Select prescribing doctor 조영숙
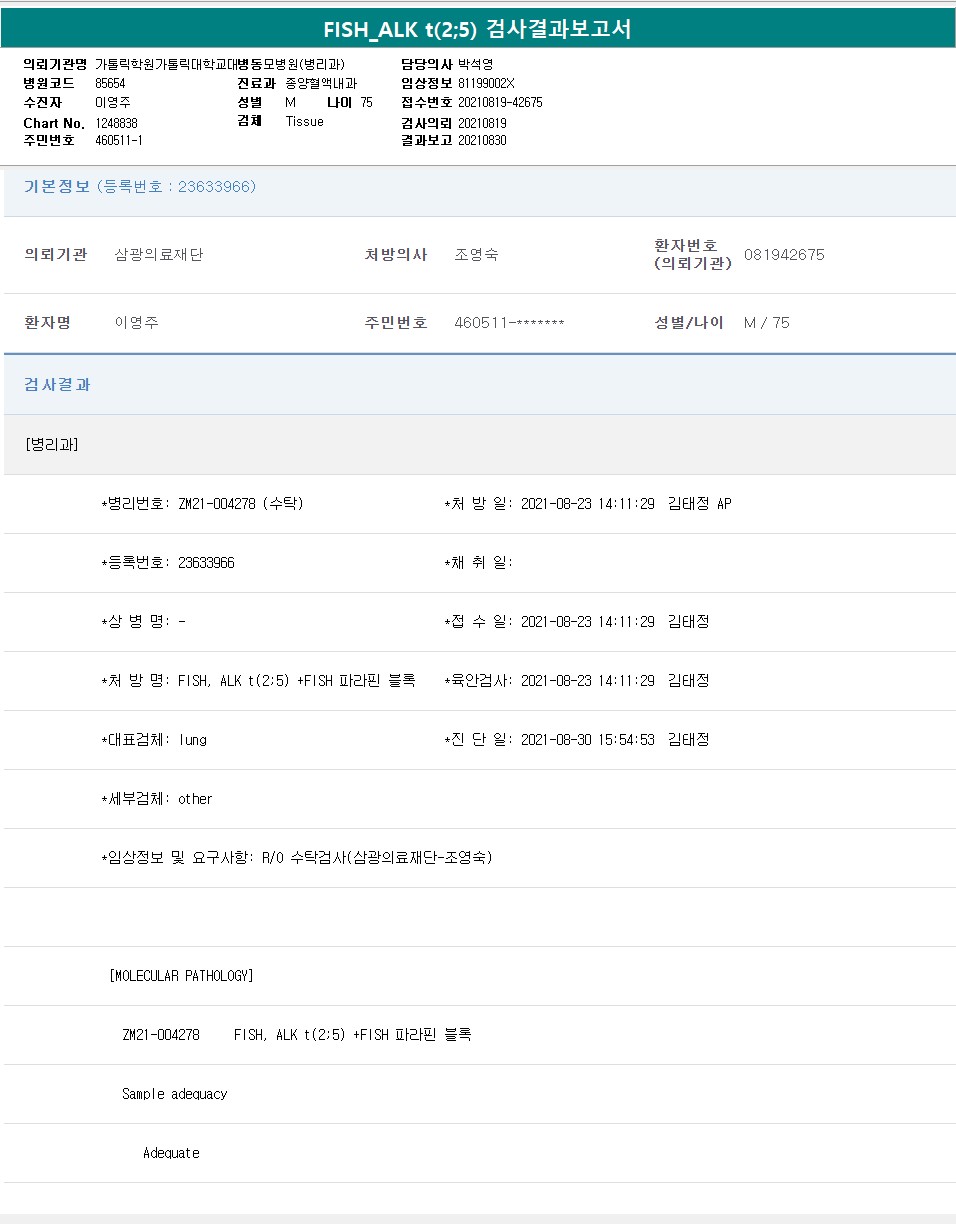Image resolution: width=956 pixels, height=1224 pixels. pyautogui.click(x=476, y=254)
